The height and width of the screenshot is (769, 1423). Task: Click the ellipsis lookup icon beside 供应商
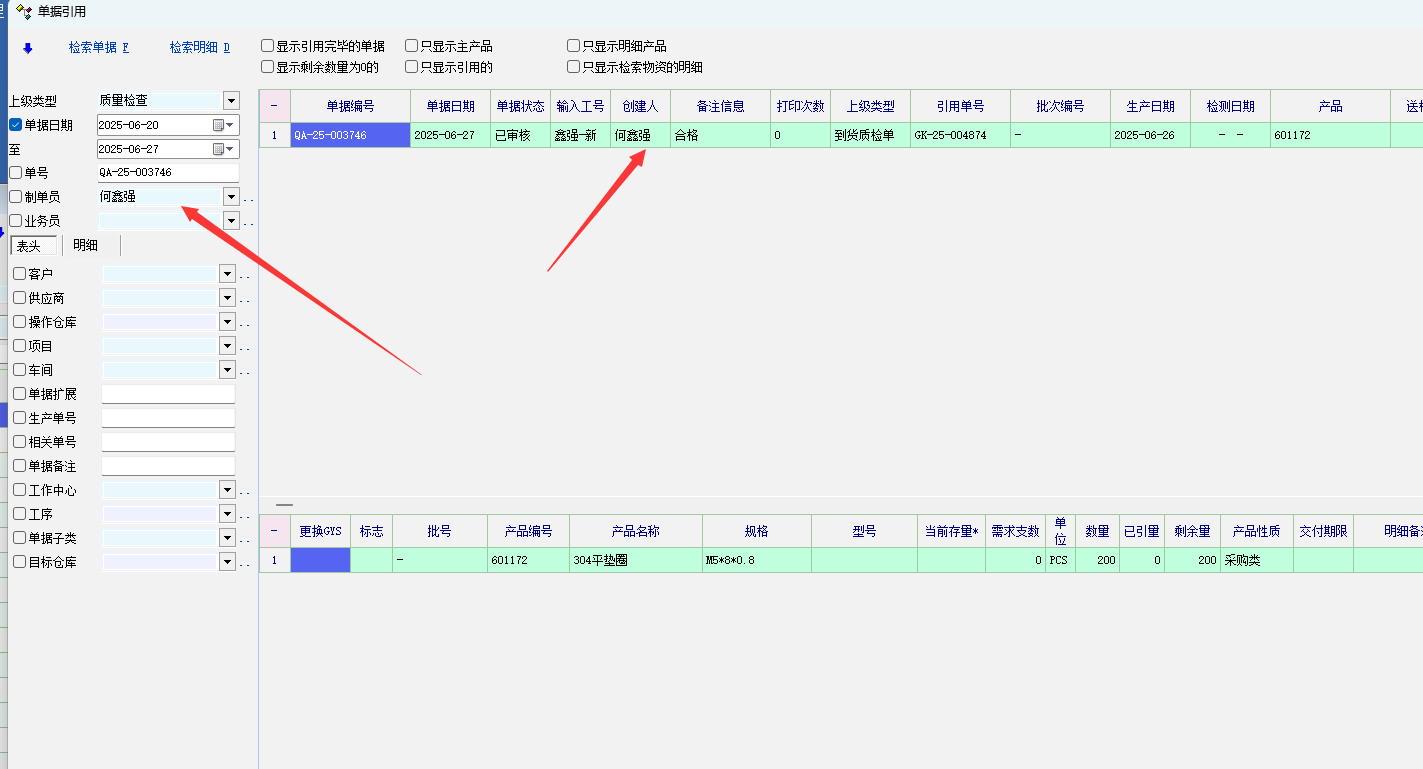(244, 299)
